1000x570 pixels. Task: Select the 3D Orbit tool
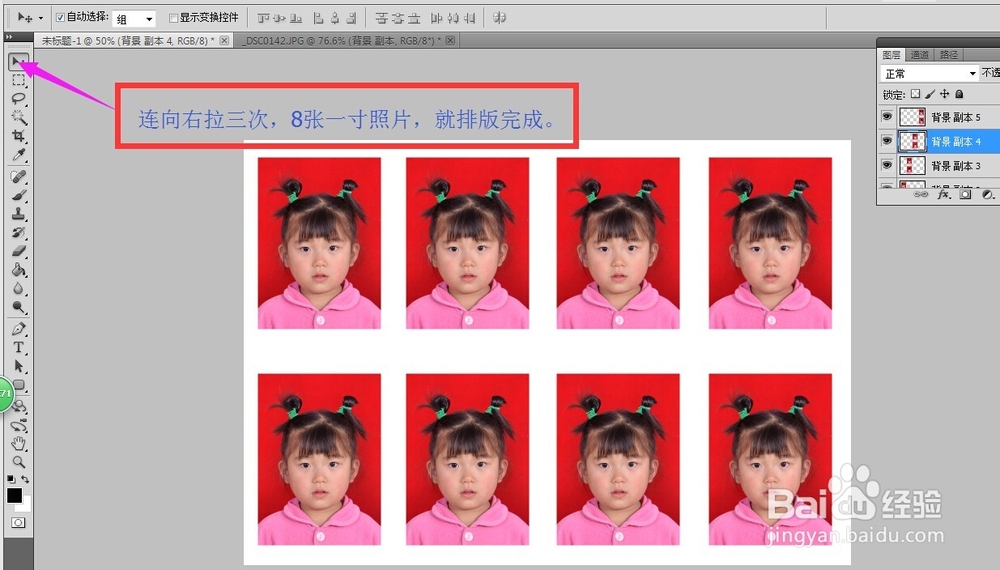pos(19,425)
